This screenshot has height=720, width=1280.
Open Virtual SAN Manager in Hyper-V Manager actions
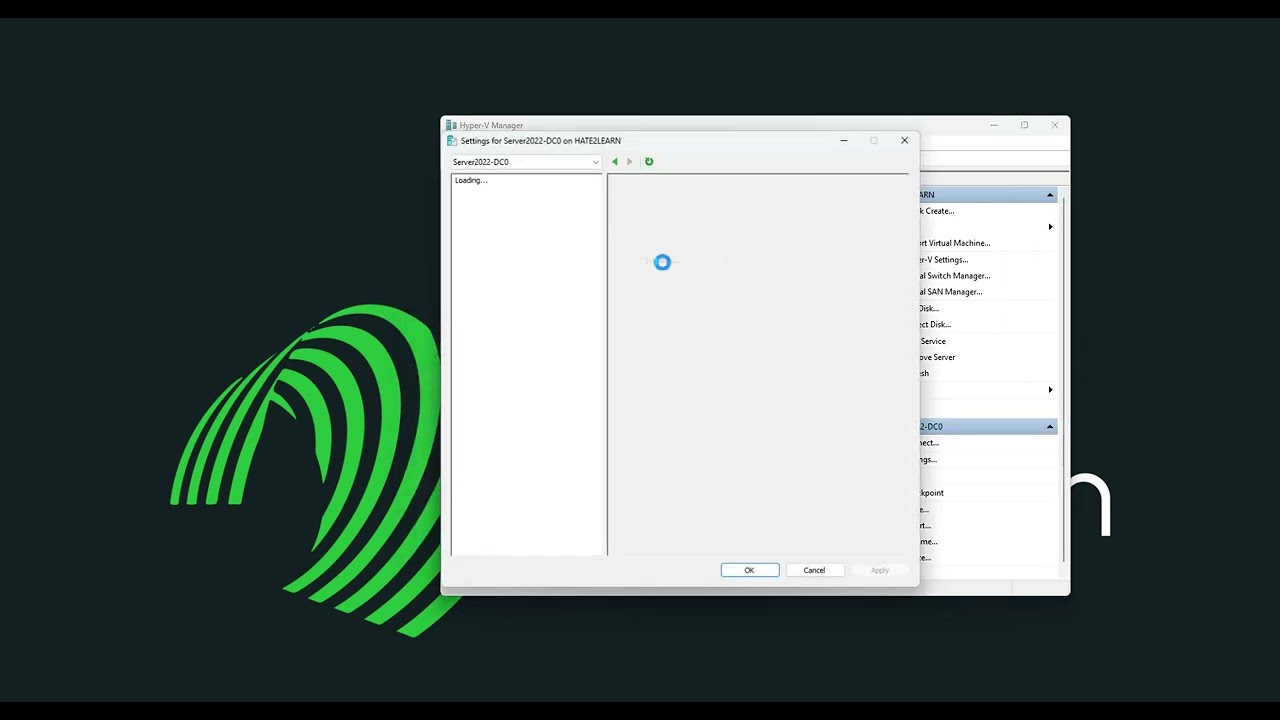[951, 292]
